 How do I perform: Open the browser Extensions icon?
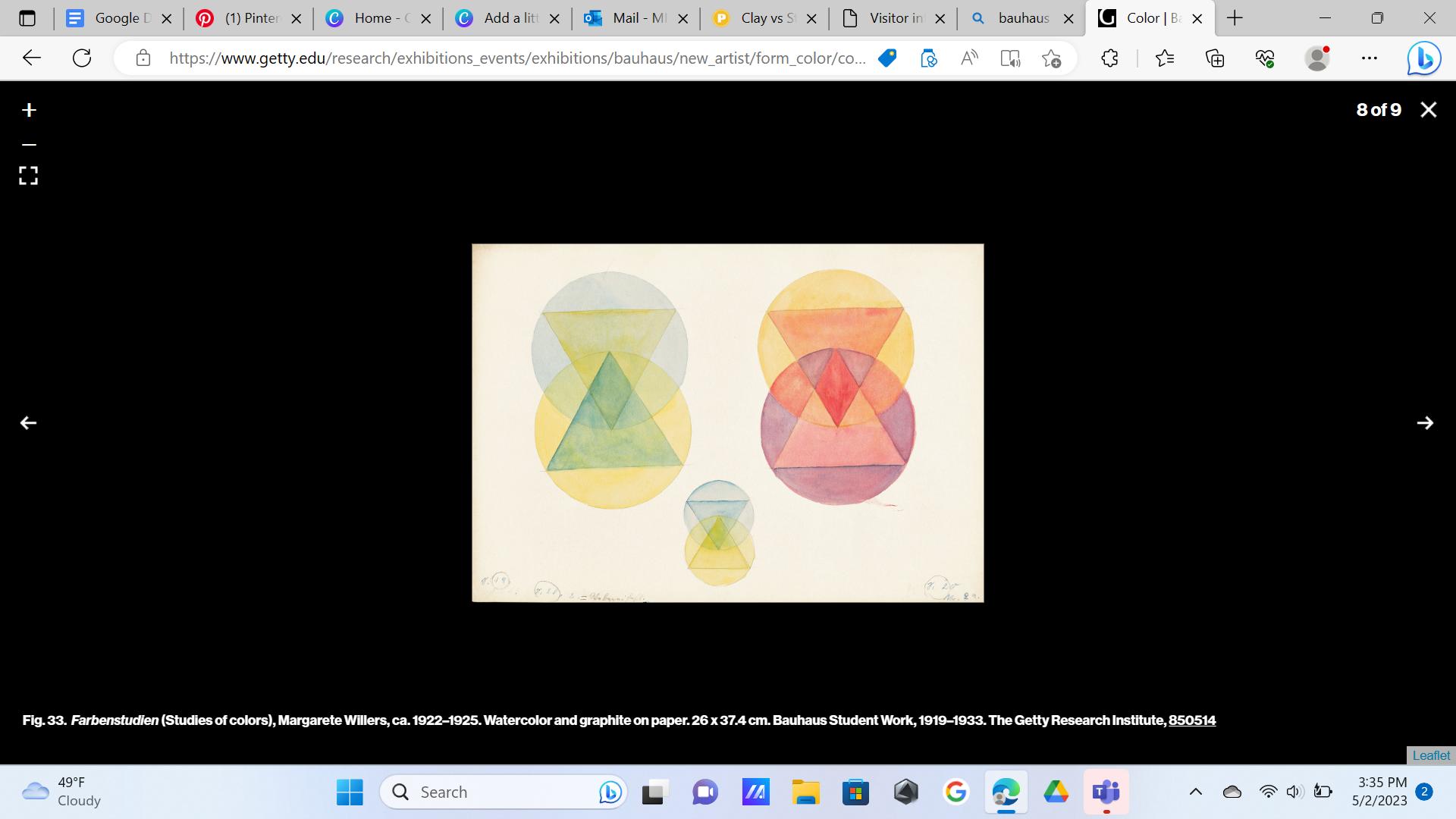coord(1109,58)
